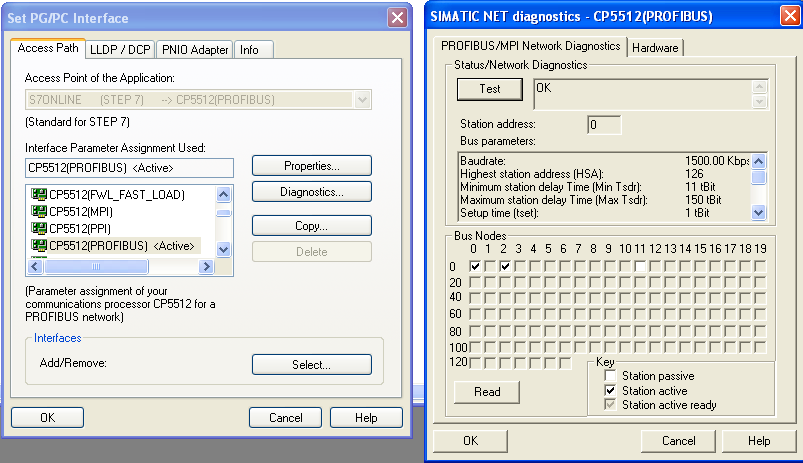Click the CP5512(MPI) card icon
The width and height of the screenshot is (803, 463).
pyautogui.click(x=38, y=212)
